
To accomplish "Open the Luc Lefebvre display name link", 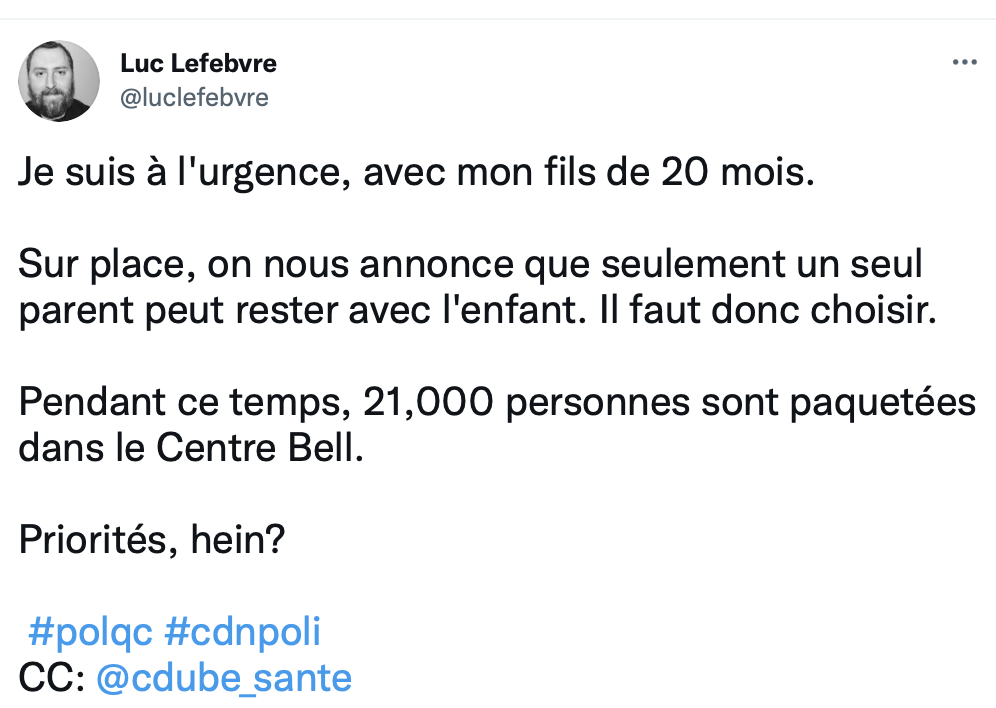I will [198, 63].
